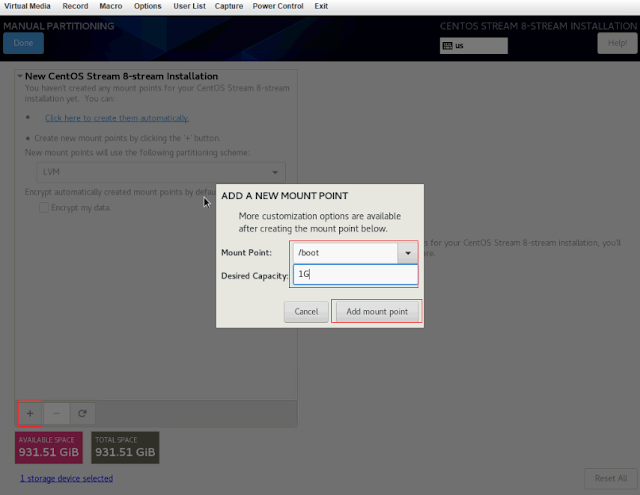Click Cancel in the mount point dialog
Viewport: 640px width, 495px height.
point(306,312)
